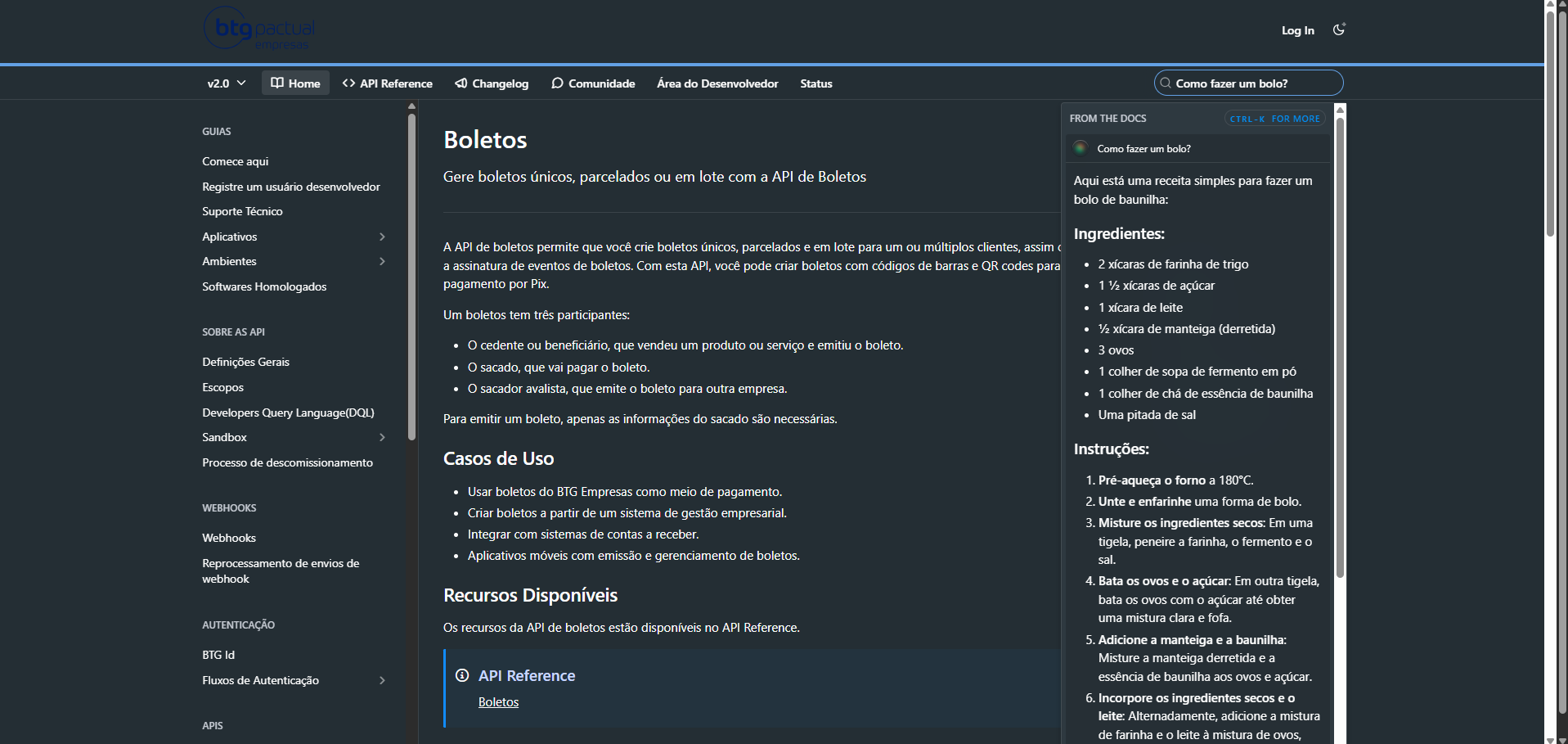This screenshot has height=744, width=1568.
Task: Open the 'Comece aqui' guide
Action: [x=236, y=161]
